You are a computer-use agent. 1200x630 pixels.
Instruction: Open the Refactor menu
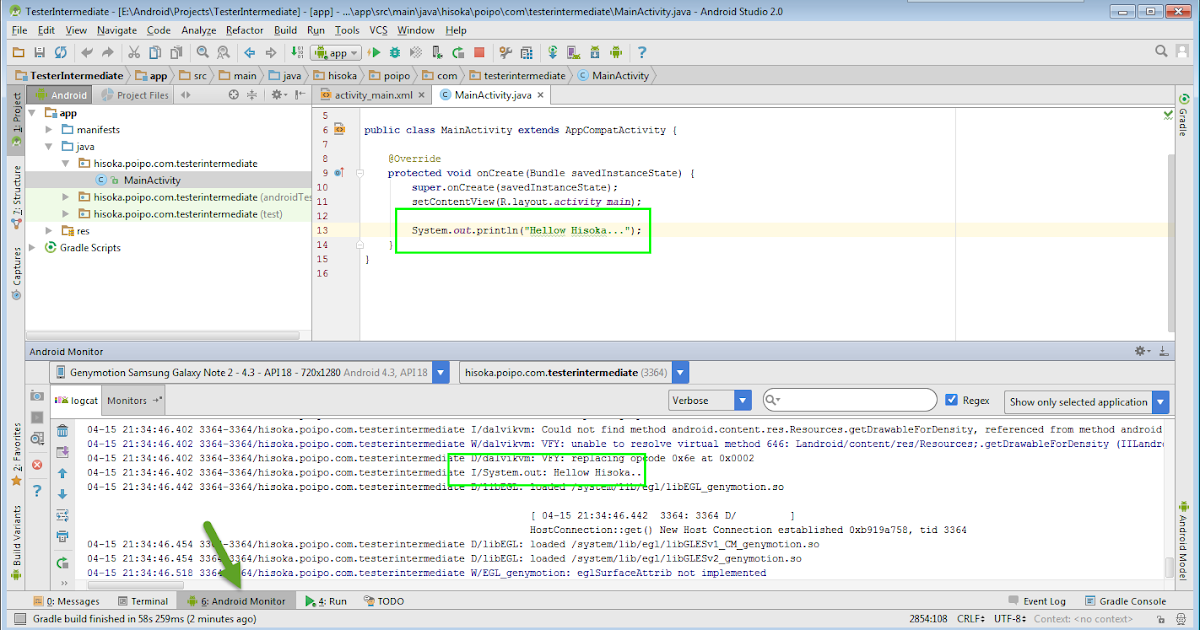click(244, 30)
